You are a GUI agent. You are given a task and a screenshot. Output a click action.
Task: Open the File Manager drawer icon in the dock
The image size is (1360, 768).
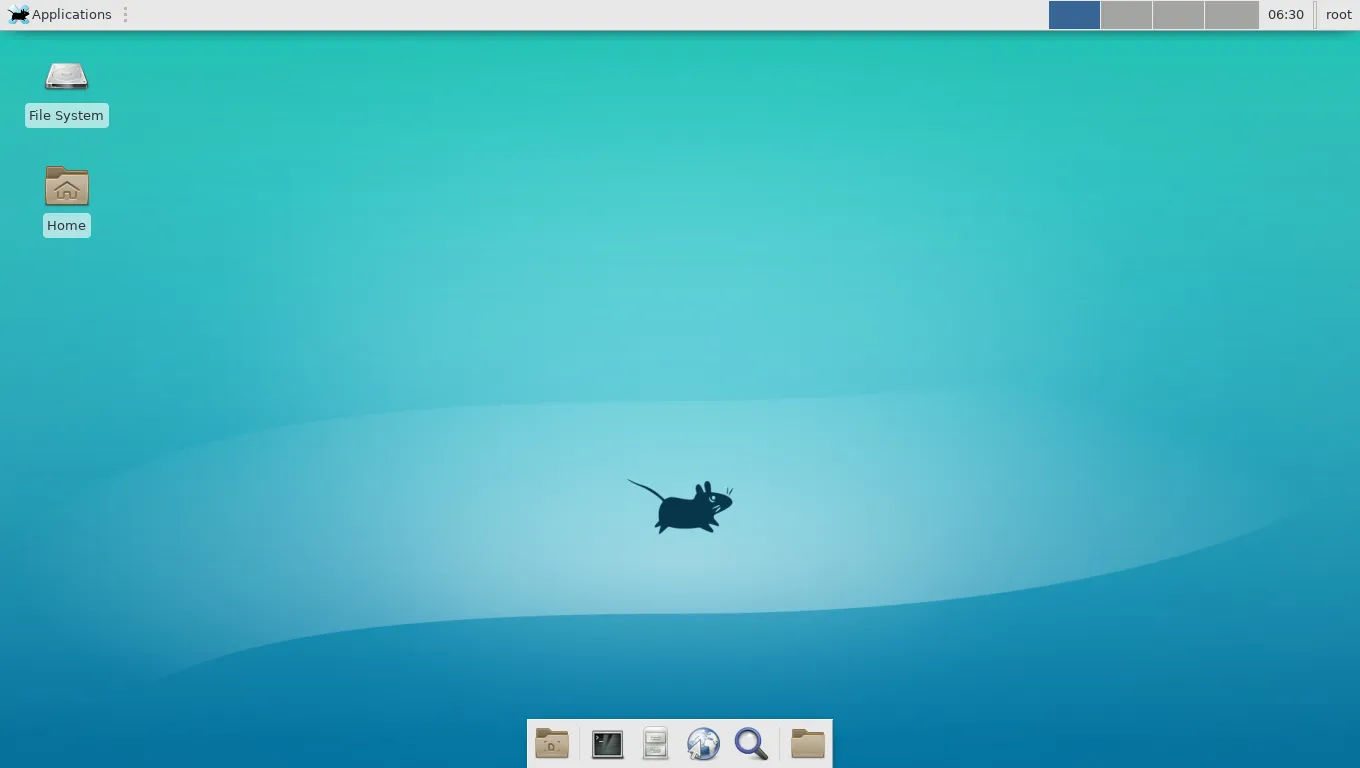[x=655, y=743]
